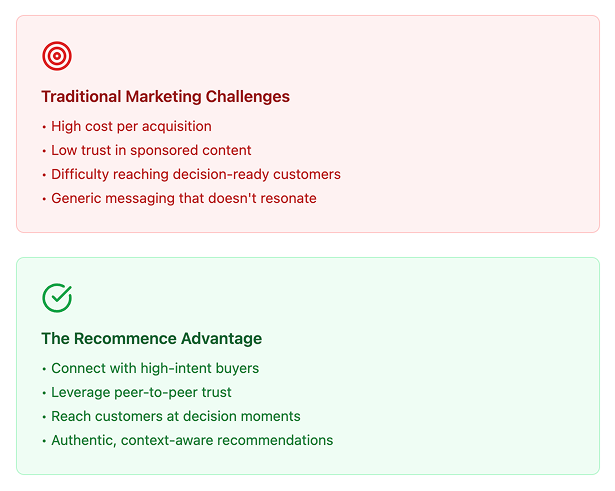Viewport: 615px width, 491px height.
Task: Click the bullet before Authentic recommendations
Action: [44, 441]
